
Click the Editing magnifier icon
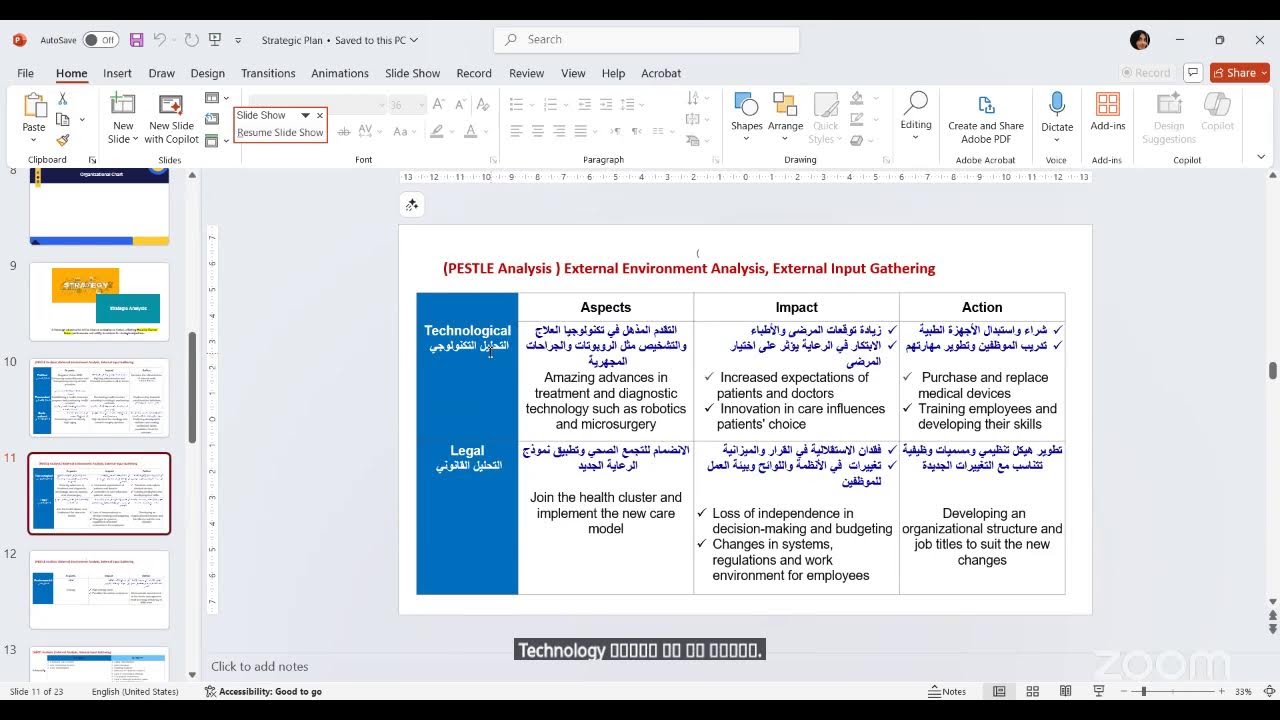click(915, 104)
